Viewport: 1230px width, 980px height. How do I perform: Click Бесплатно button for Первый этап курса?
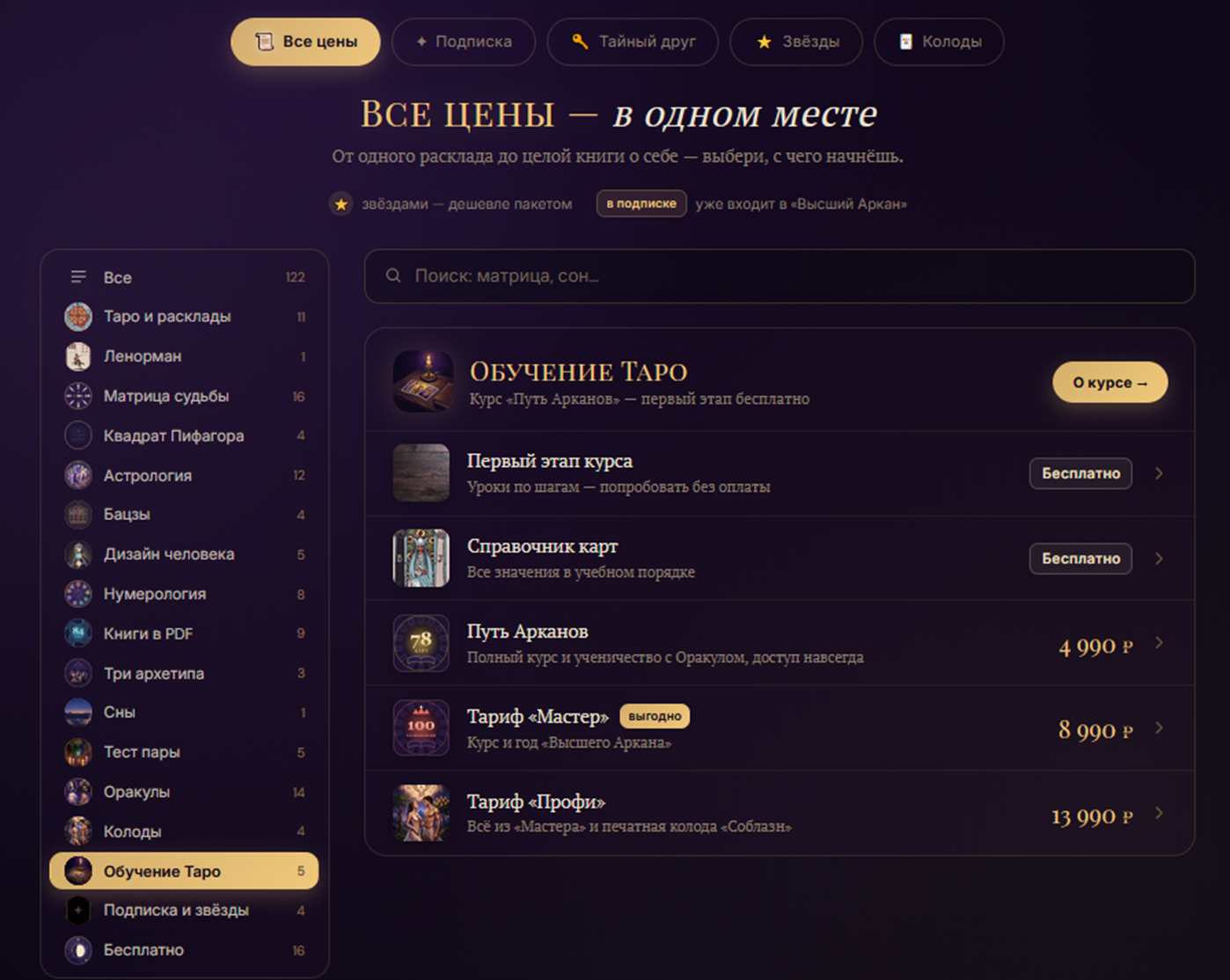[x=1080, y=473]
